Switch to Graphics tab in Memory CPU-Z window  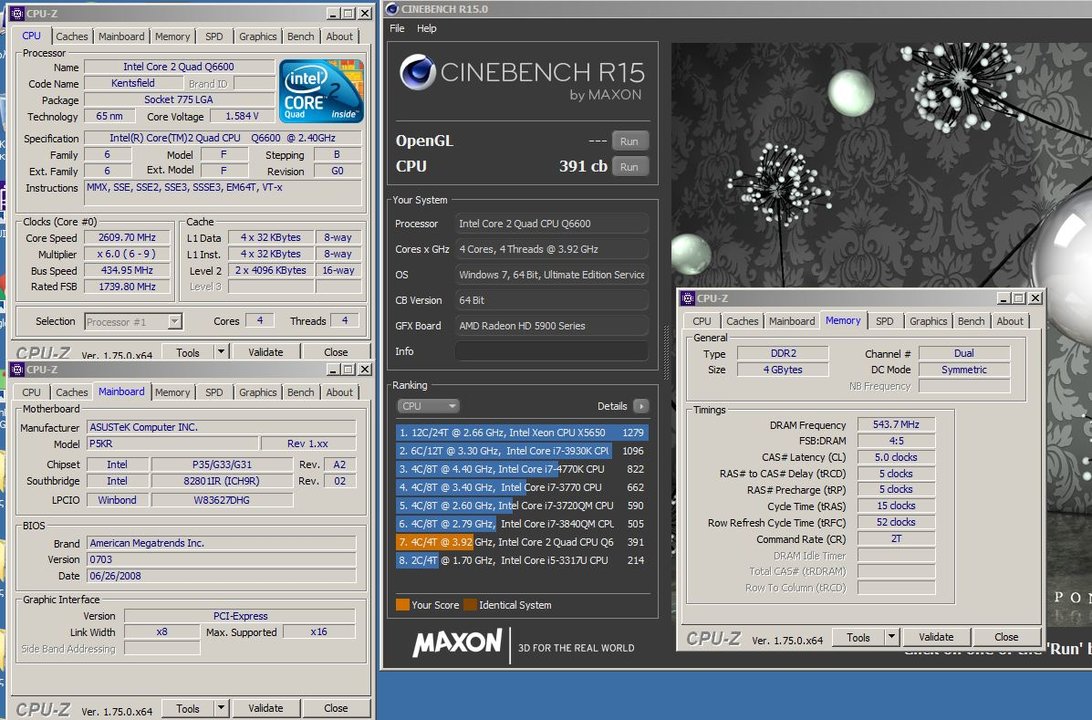(928, 321)
